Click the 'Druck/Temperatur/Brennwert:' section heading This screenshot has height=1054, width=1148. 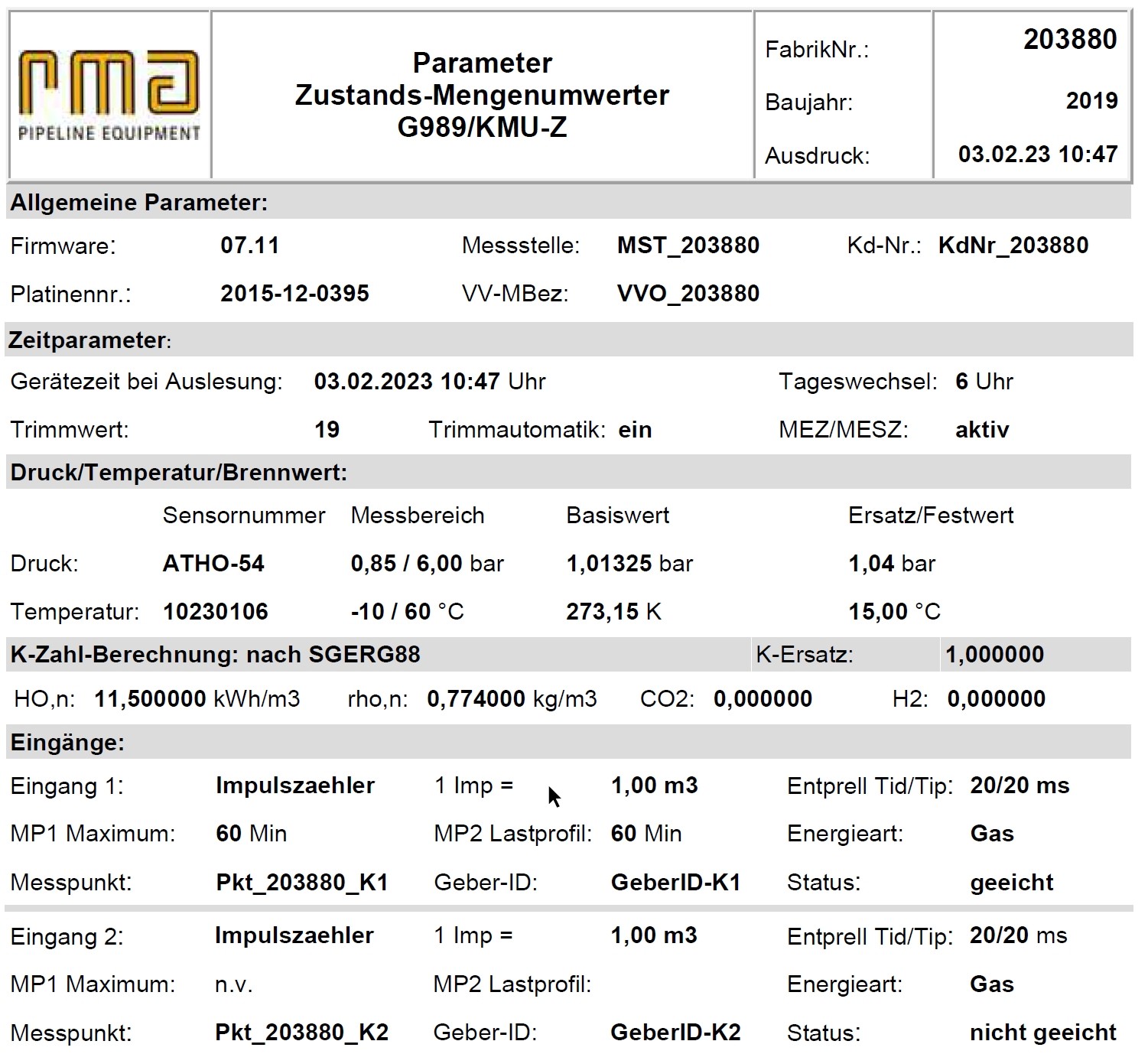[x=179, y=473]
